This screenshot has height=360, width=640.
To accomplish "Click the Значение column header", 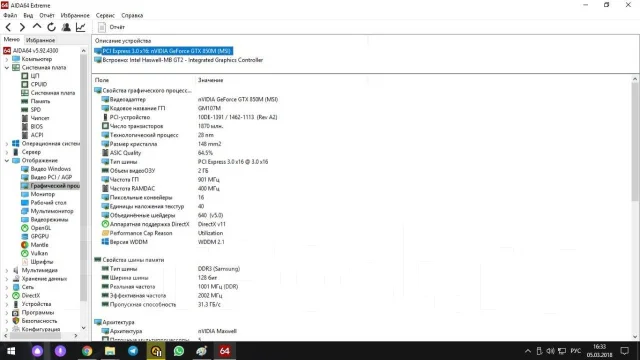I will (x=211, y=80).
